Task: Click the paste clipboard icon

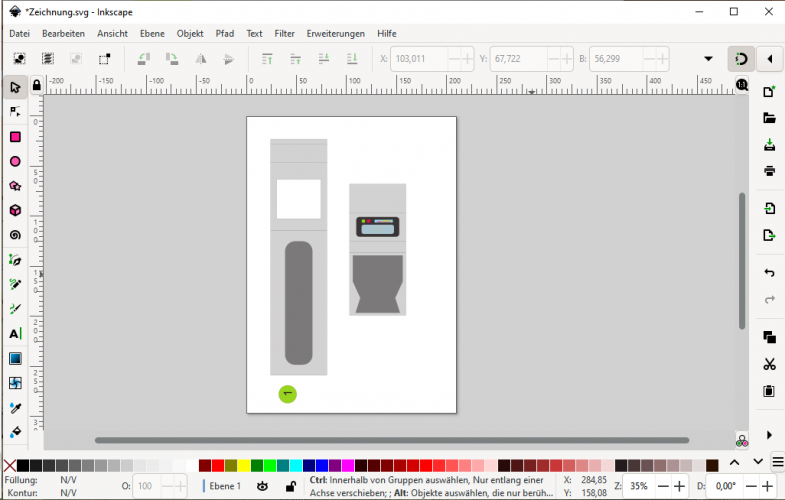Action: tap(769, 390)
